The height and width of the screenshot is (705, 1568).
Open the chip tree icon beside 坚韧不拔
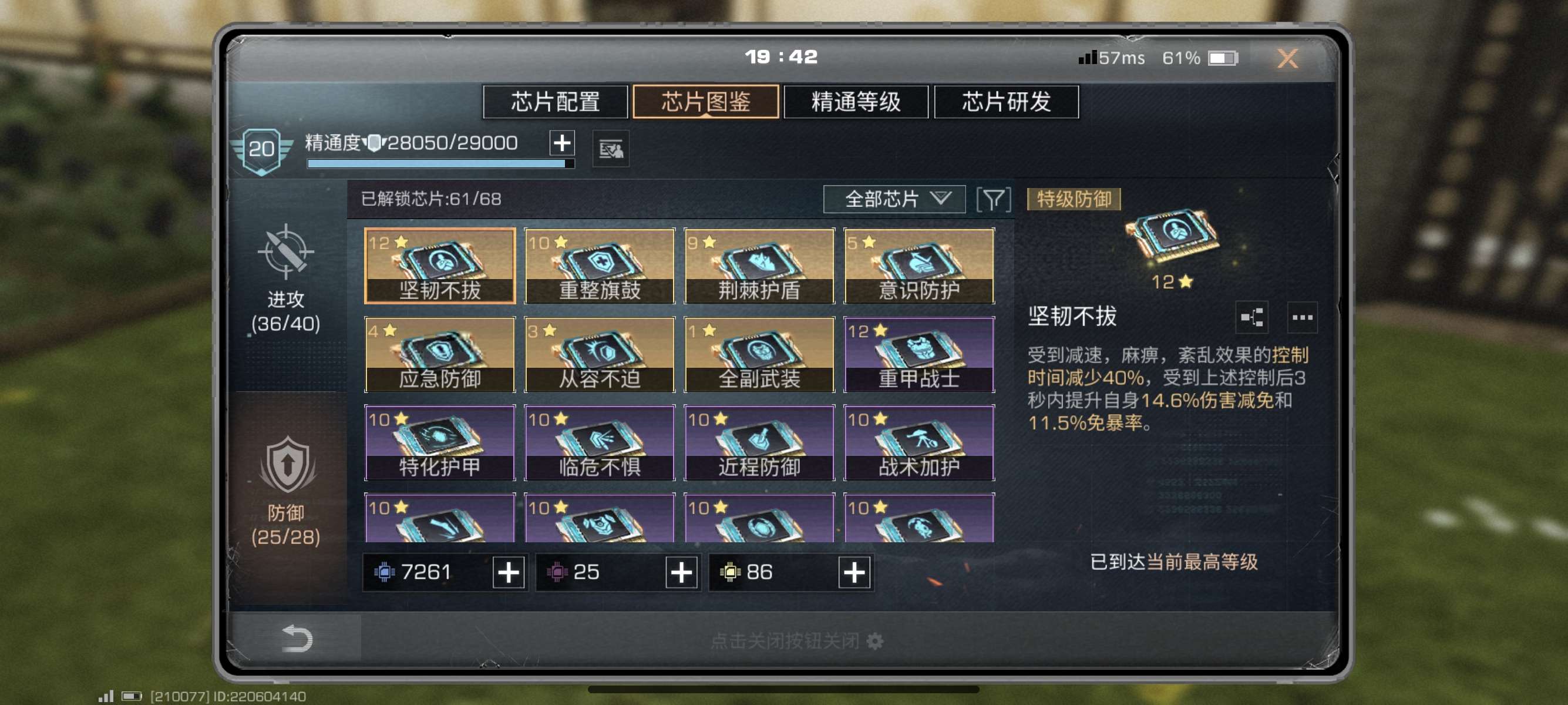(x=1251, y=317)
